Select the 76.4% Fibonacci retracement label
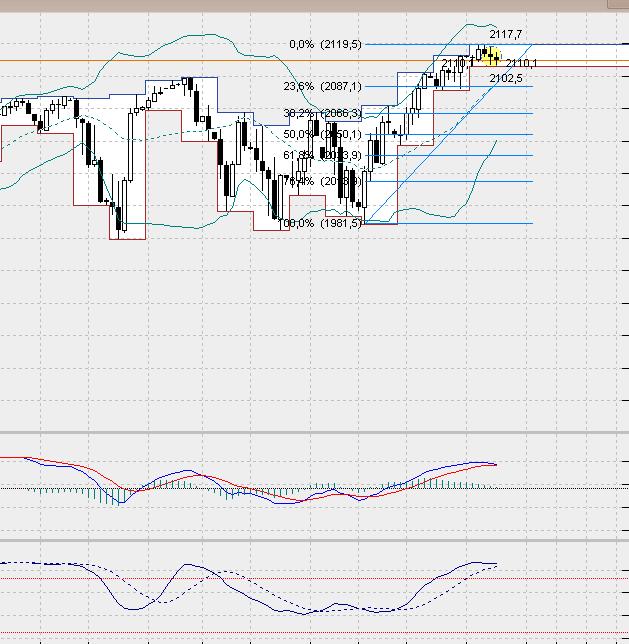The image size is (629, 644). 322,181
